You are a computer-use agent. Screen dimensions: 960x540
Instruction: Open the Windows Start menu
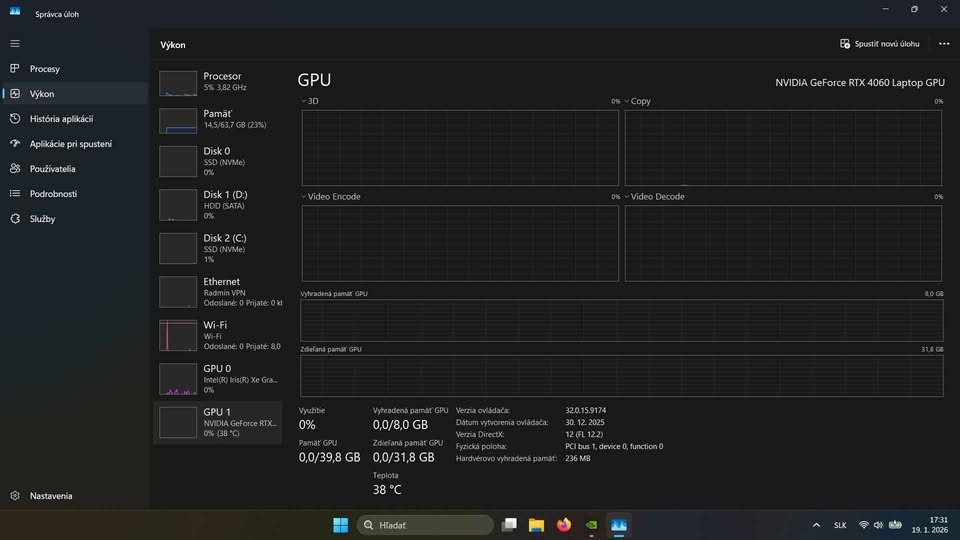point(340,525)
